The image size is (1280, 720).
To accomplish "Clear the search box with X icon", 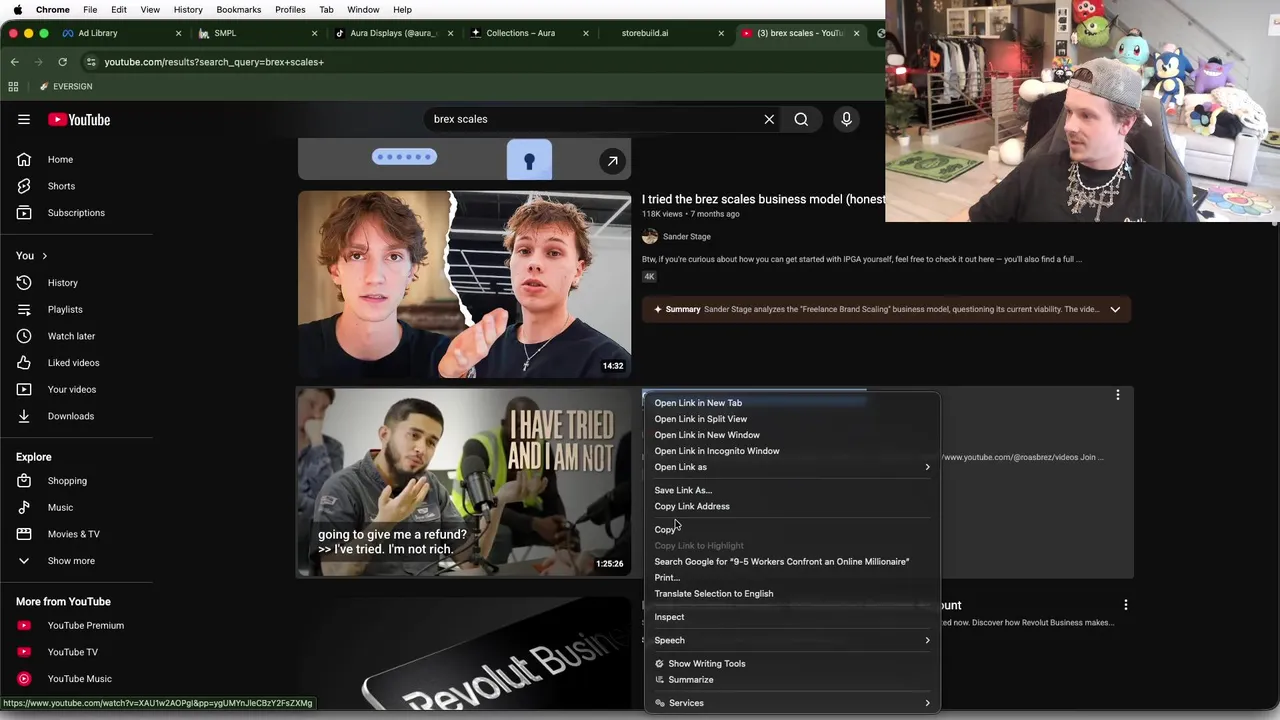I will [769, 120].
